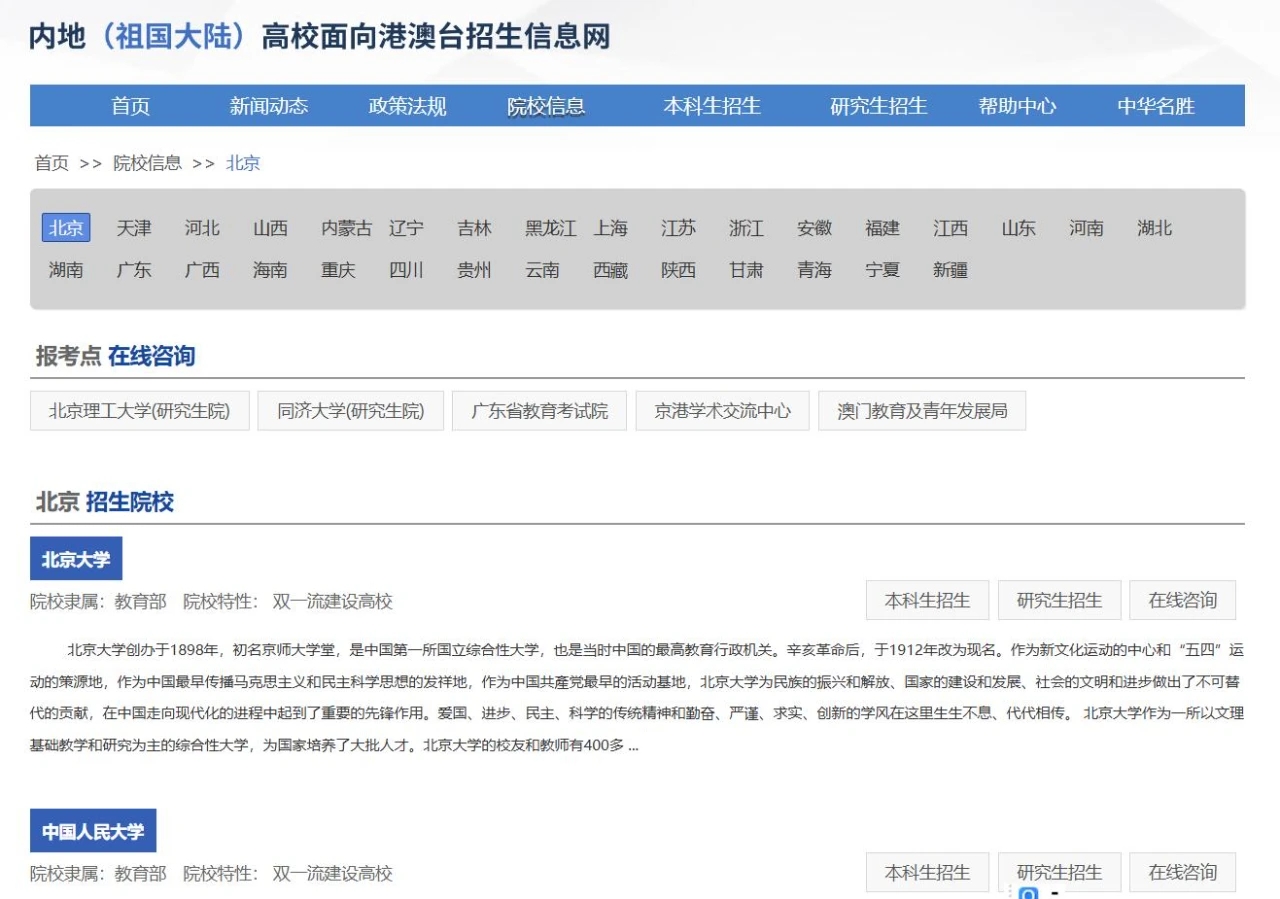Choose 青海 in the province list
This screenshot has width=1280, height=899.
814,270
